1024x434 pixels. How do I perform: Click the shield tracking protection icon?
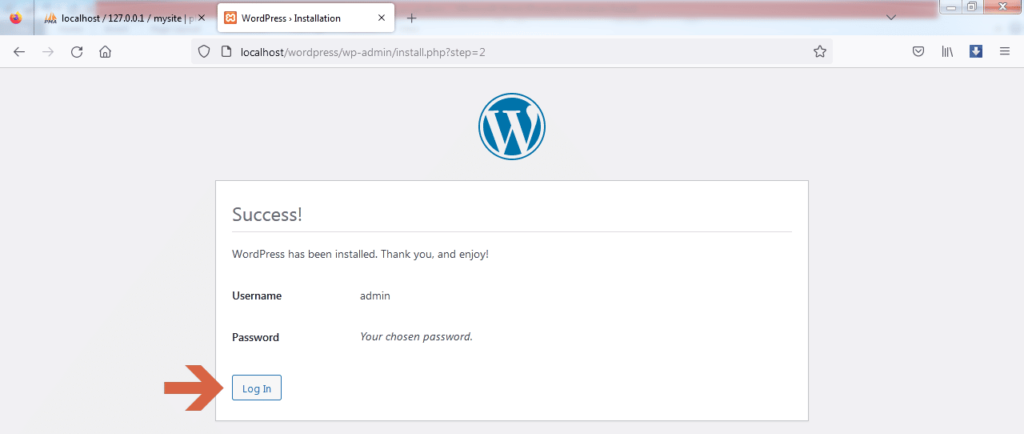click(204, 52)
